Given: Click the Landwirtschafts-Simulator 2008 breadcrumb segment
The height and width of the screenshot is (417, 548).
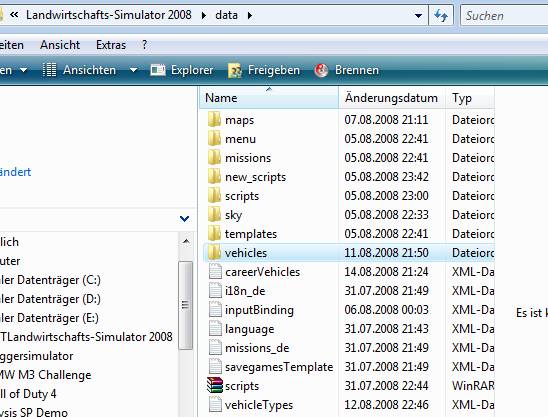Looking at the screenshot, I should [109, 15].
